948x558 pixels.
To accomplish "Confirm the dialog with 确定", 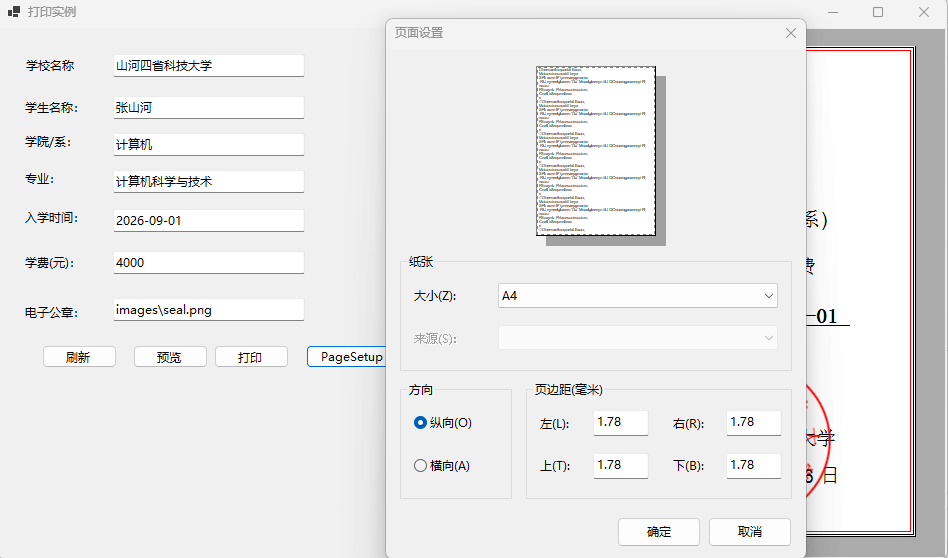I will 658,532.
